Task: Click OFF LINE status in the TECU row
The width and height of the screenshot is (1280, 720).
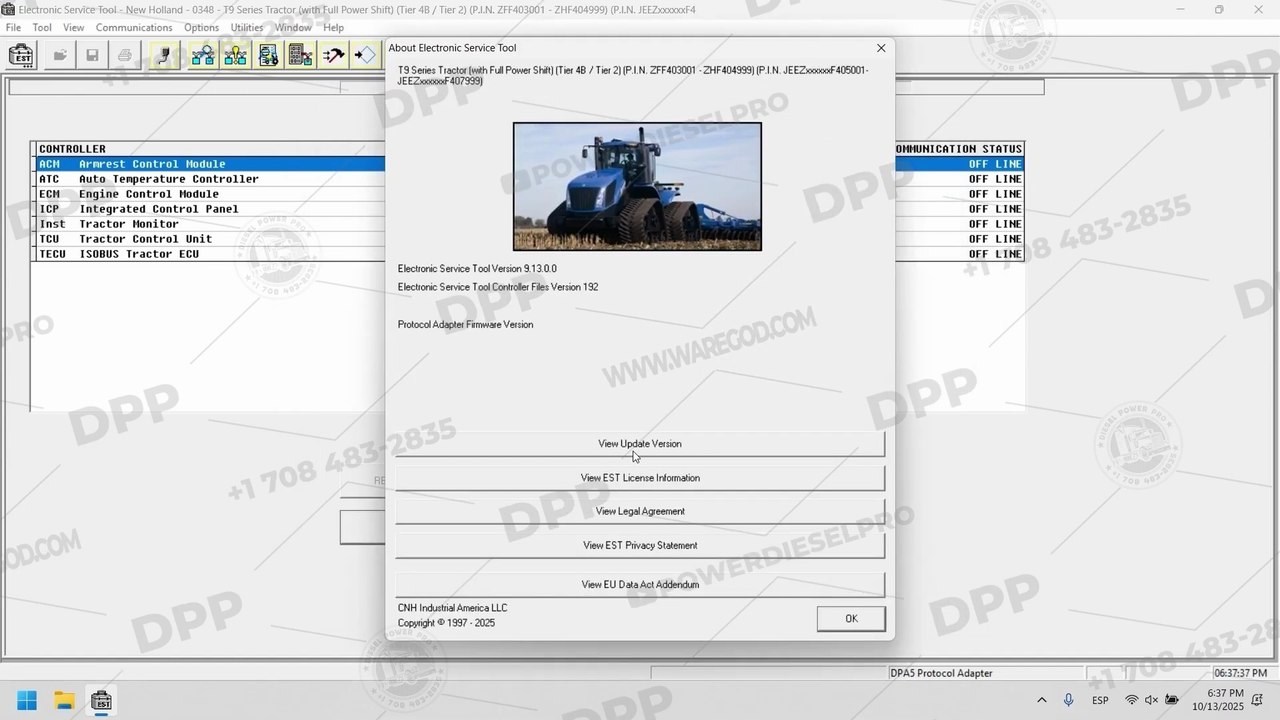Action: click(x=995, y=254)
